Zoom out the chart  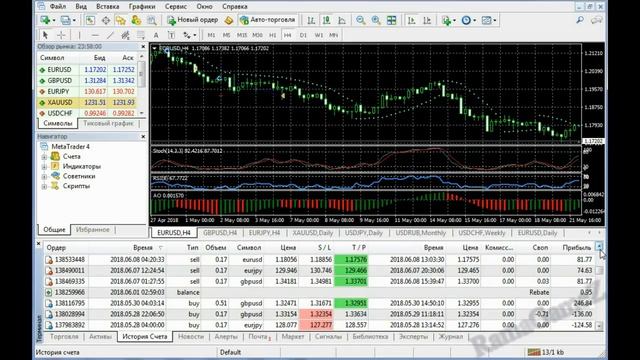361,20
